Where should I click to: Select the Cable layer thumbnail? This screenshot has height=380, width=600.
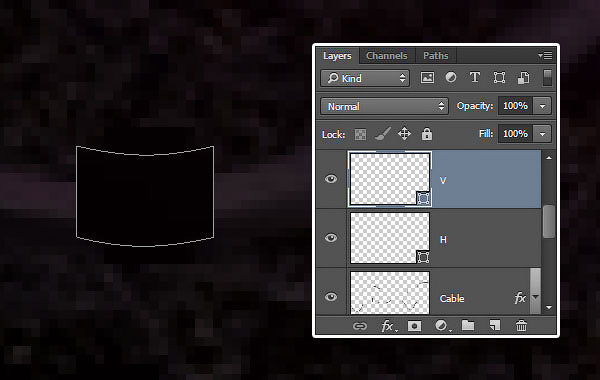click(390, 293)
